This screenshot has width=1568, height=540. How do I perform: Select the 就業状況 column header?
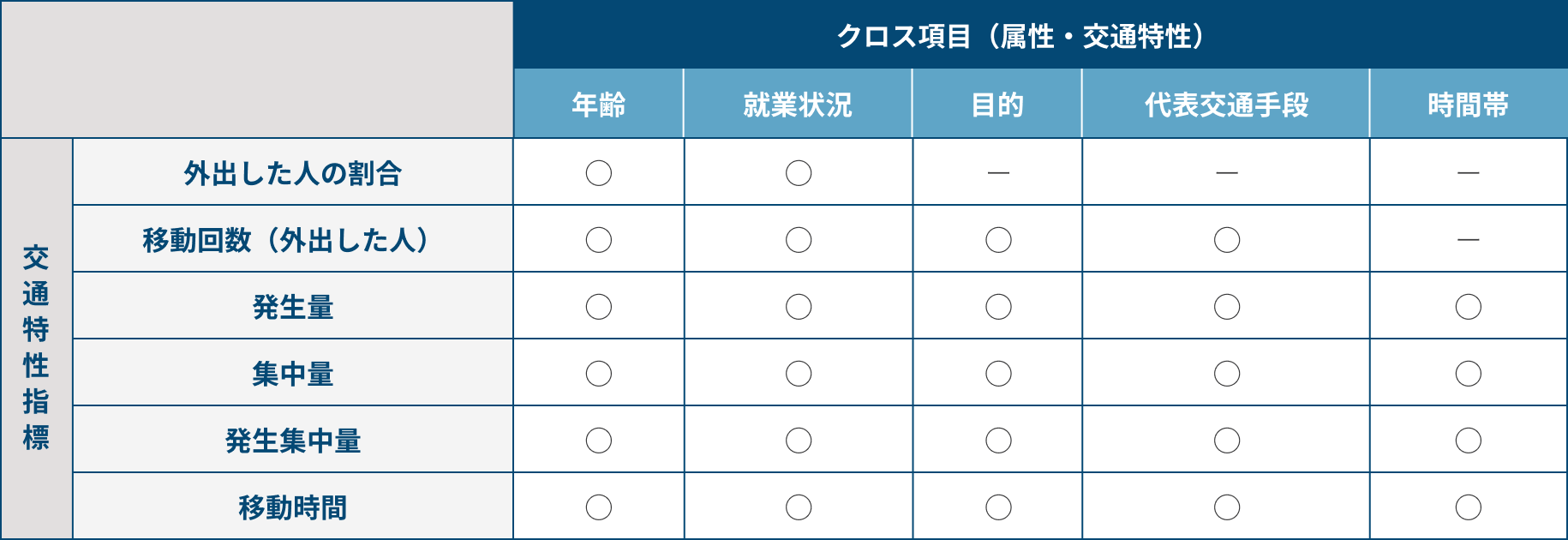(x=798, y=105)
